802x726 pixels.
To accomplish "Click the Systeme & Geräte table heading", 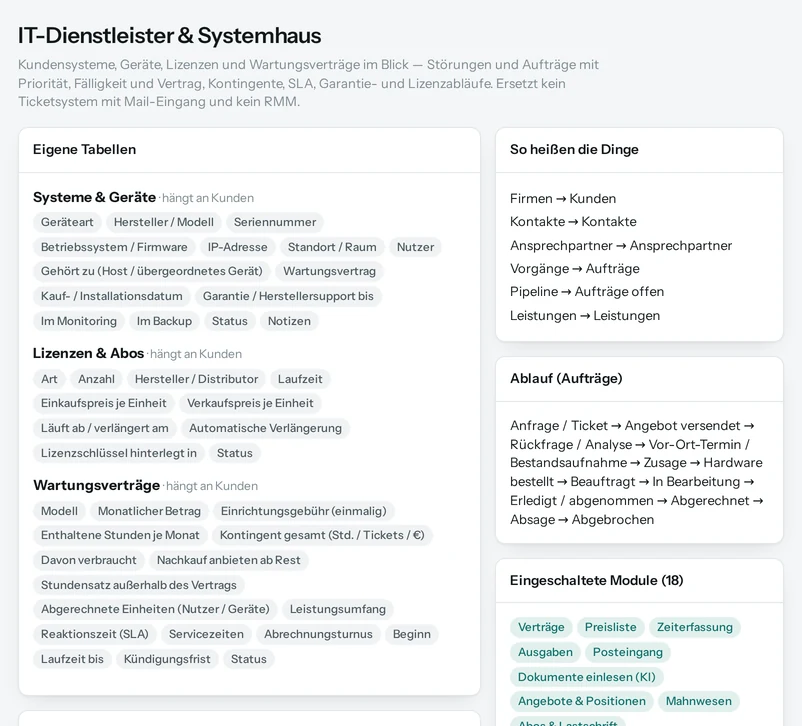I will point(94,197).
